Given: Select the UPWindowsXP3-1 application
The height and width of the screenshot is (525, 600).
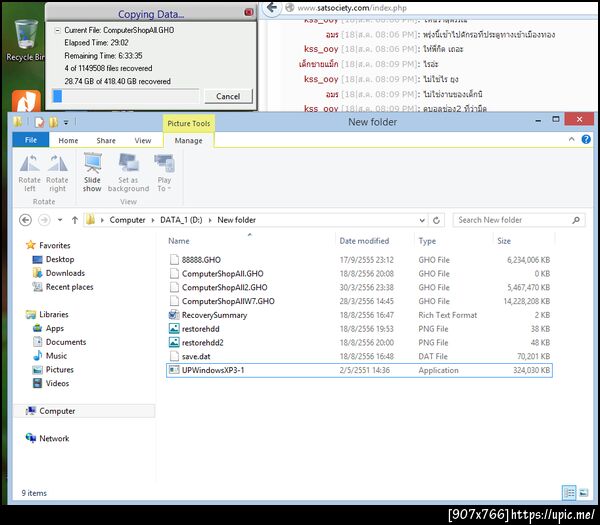Looking at the screenshot, I should [359, 370].
